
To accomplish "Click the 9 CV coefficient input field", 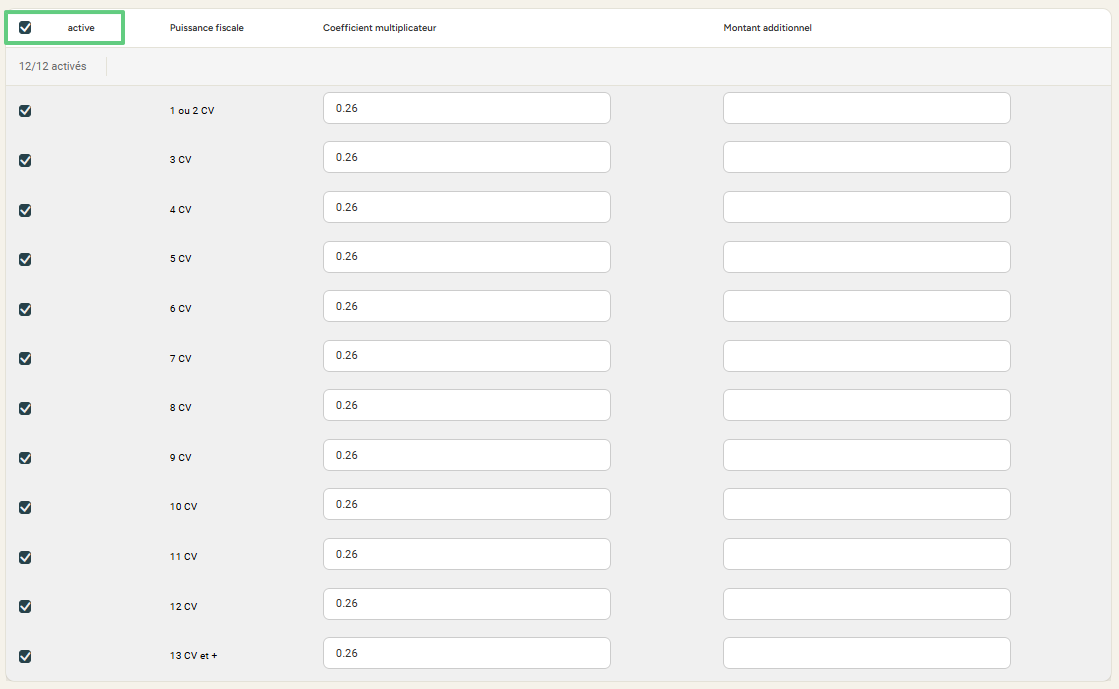I will pos(467,455).
